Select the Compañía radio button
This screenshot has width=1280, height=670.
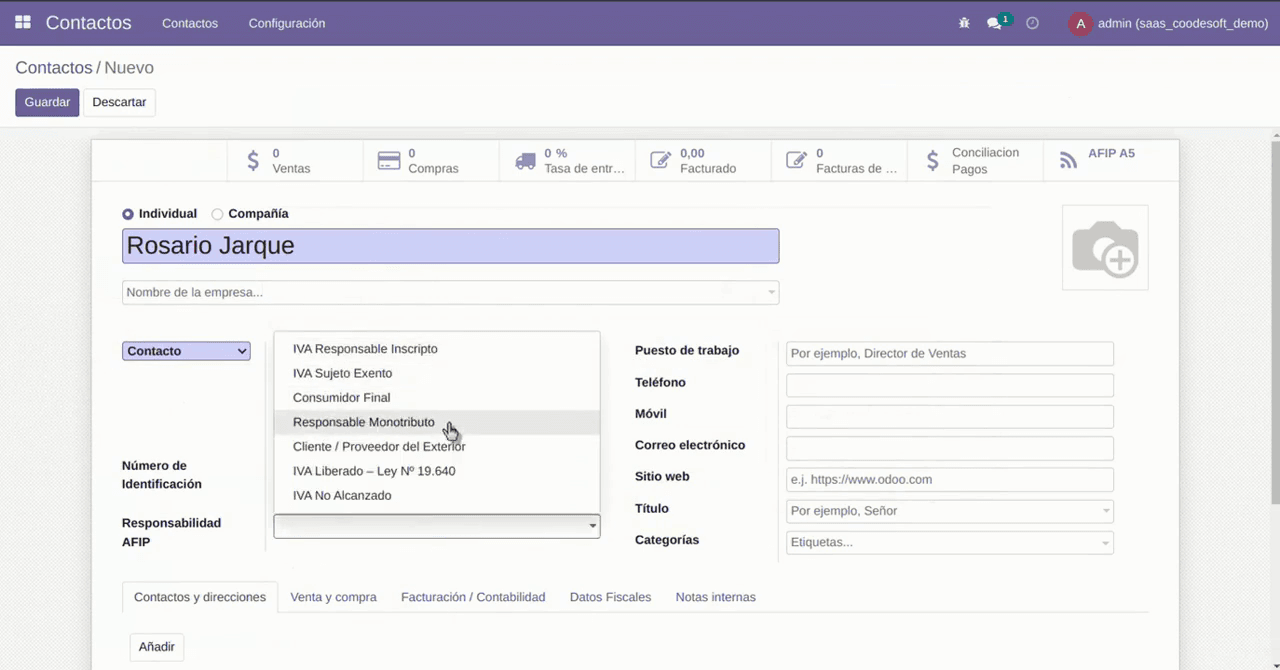pos(218,214)
